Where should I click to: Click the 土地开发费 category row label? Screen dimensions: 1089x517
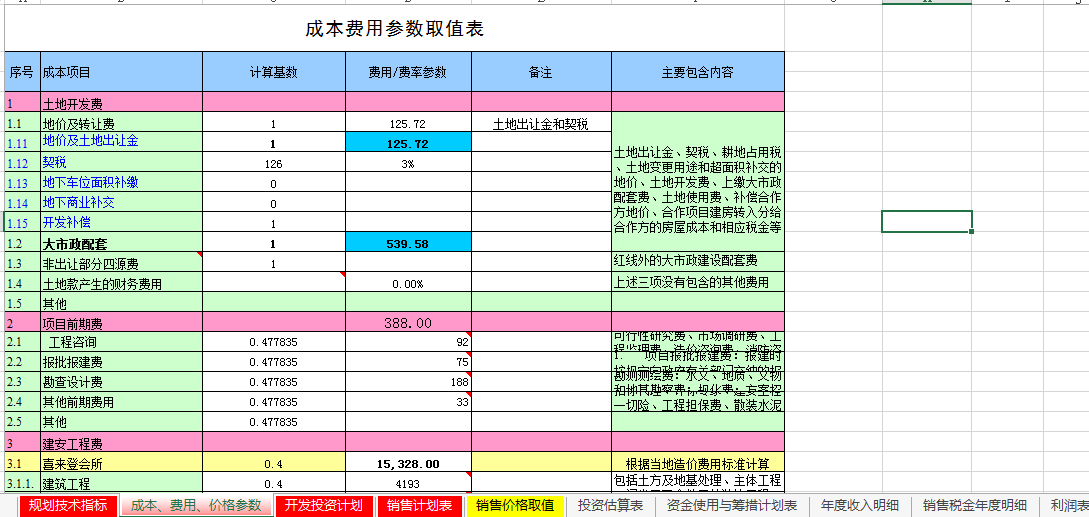pos(122,104)
